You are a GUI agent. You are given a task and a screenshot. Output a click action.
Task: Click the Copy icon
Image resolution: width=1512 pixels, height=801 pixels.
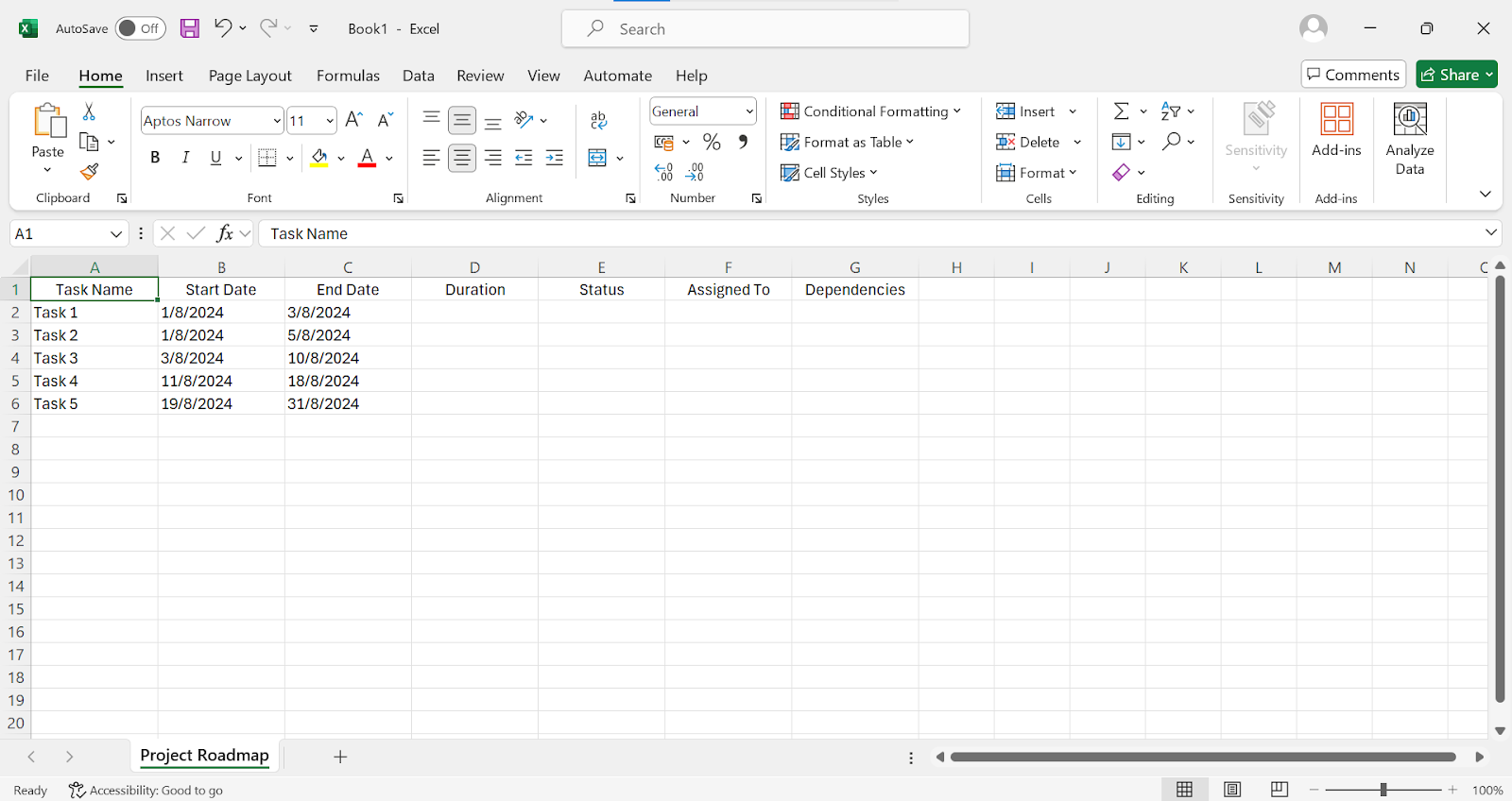[x=89, y=142]
